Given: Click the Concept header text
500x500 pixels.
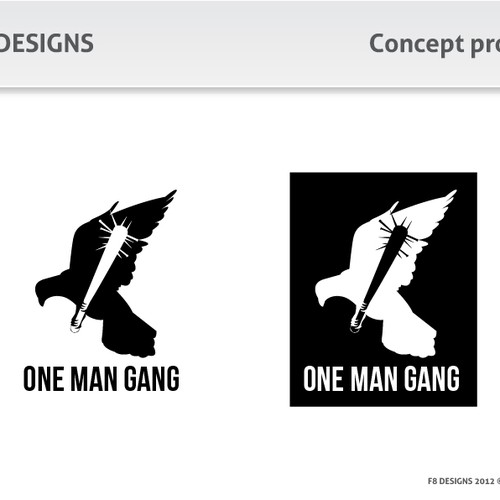Looking at the screenshot, I should pyautogui.click(x=417, y=44).
